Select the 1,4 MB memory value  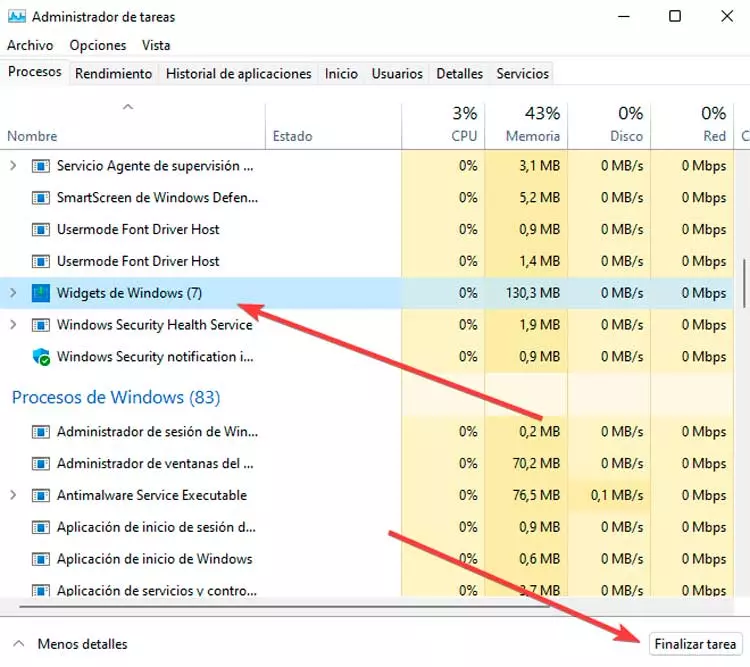pyautogui.click(x=540, y=261)
